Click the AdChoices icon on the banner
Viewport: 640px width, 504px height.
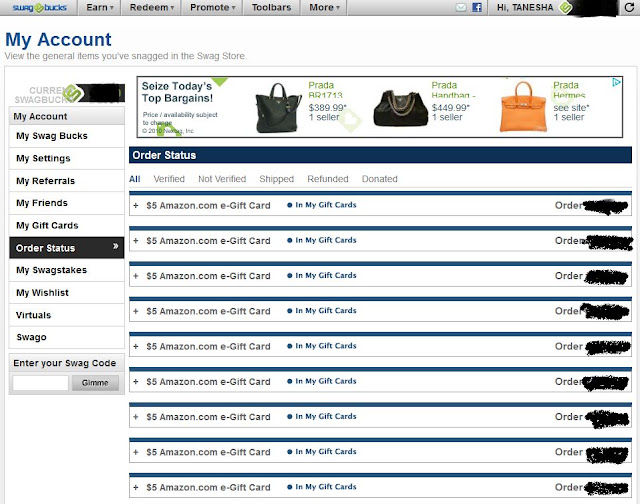pyautogui.click(x=616, y=82)
